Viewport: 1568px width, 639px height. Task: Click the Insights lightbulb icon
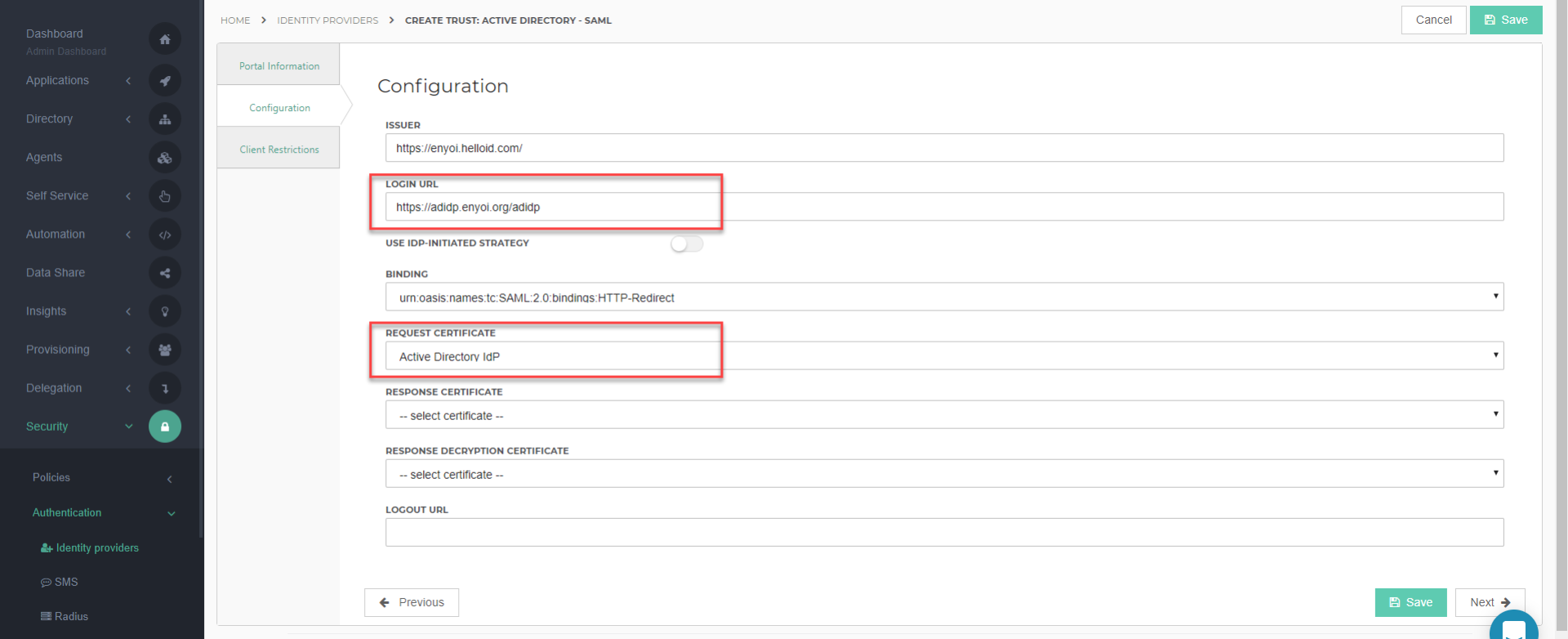tap(165, 311)
